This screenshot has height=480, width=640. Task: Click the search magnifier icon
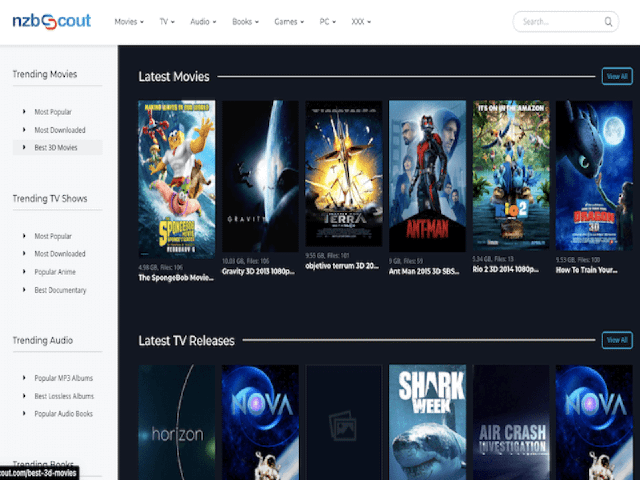(608, 22)
